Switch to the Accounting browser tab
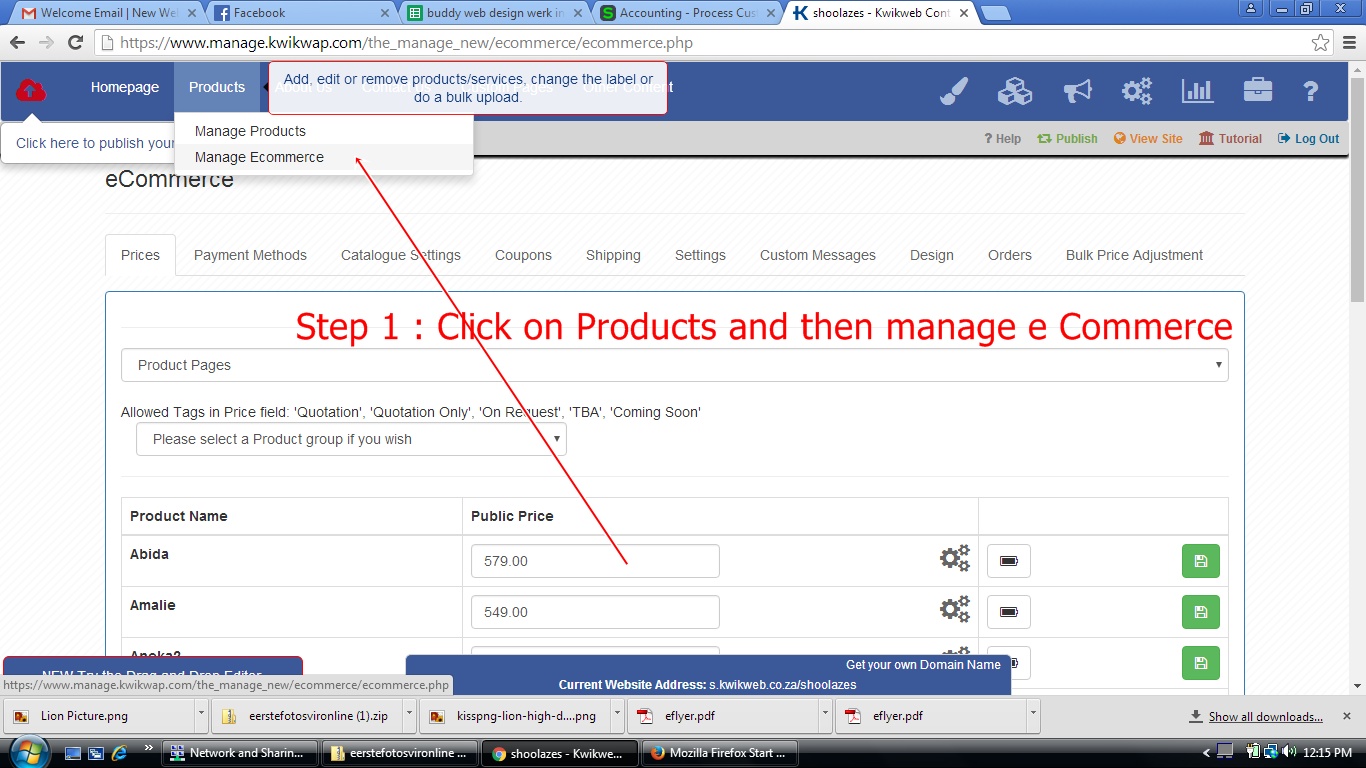The height and width of the screenshot is (768, 1366). pyautogui.click(x=687, y=13)
